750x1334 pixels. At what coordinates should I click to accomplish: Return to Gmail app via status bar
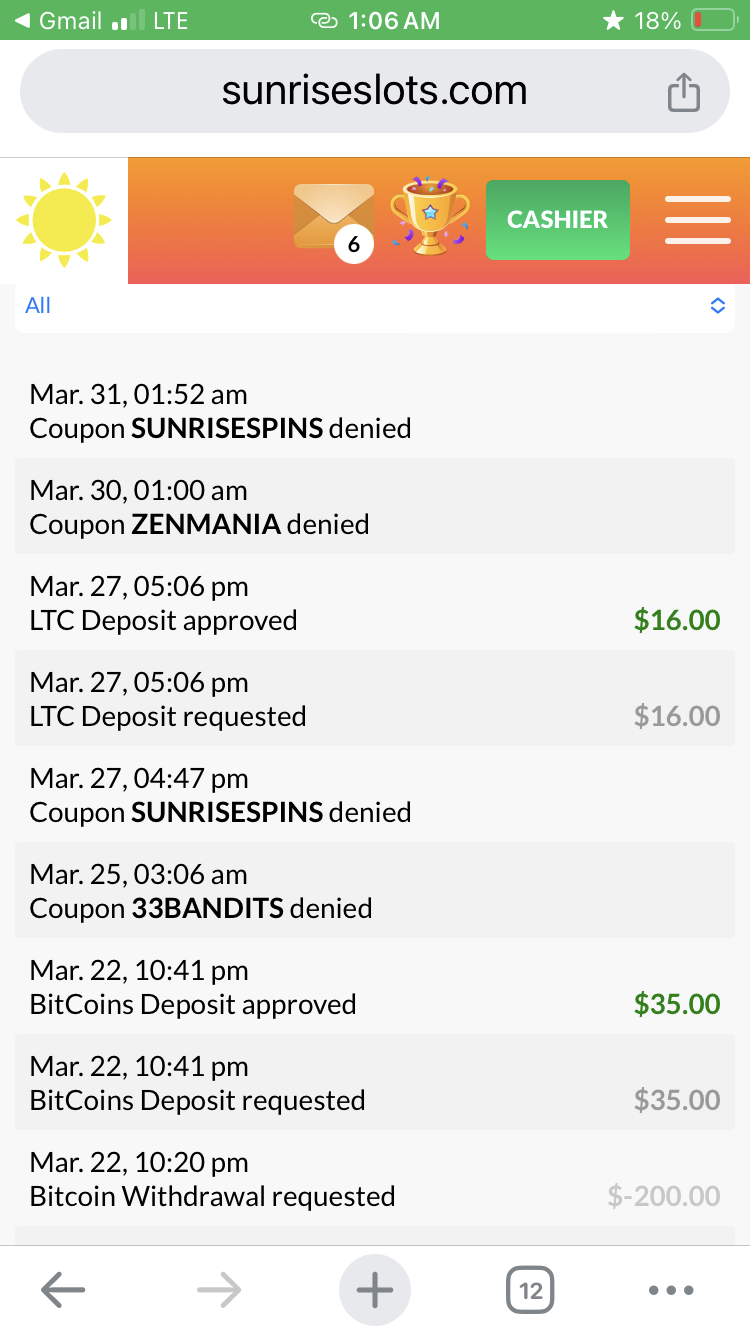pos(60,20)
